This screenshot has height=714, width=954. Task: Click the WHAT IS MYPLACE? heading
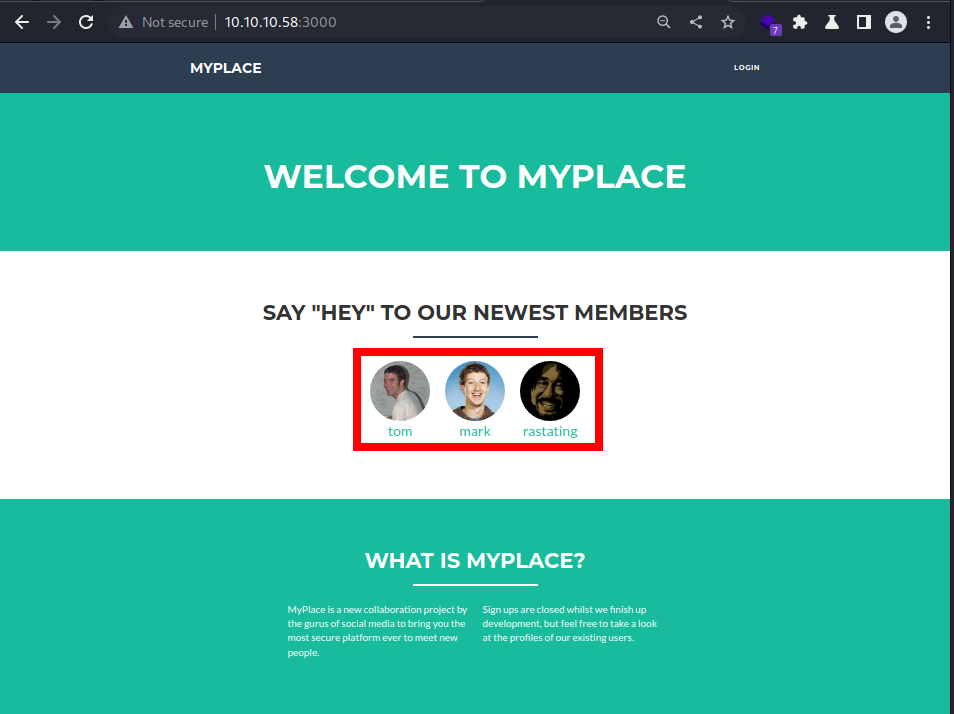click(x=475, y=561)
